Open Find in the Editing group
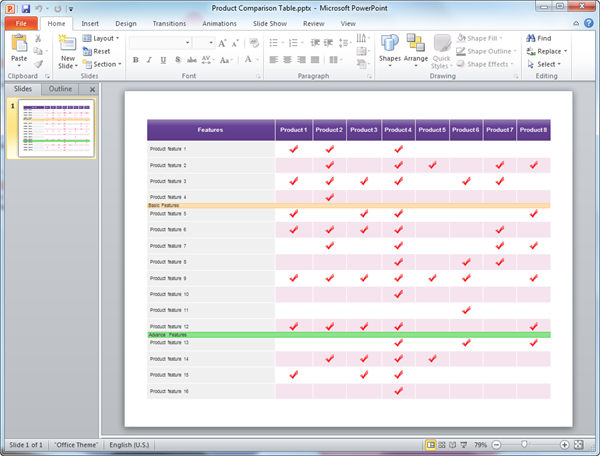The height and width of the screenshot is (456, 600). pyautogui.click(x=544, y=38)
